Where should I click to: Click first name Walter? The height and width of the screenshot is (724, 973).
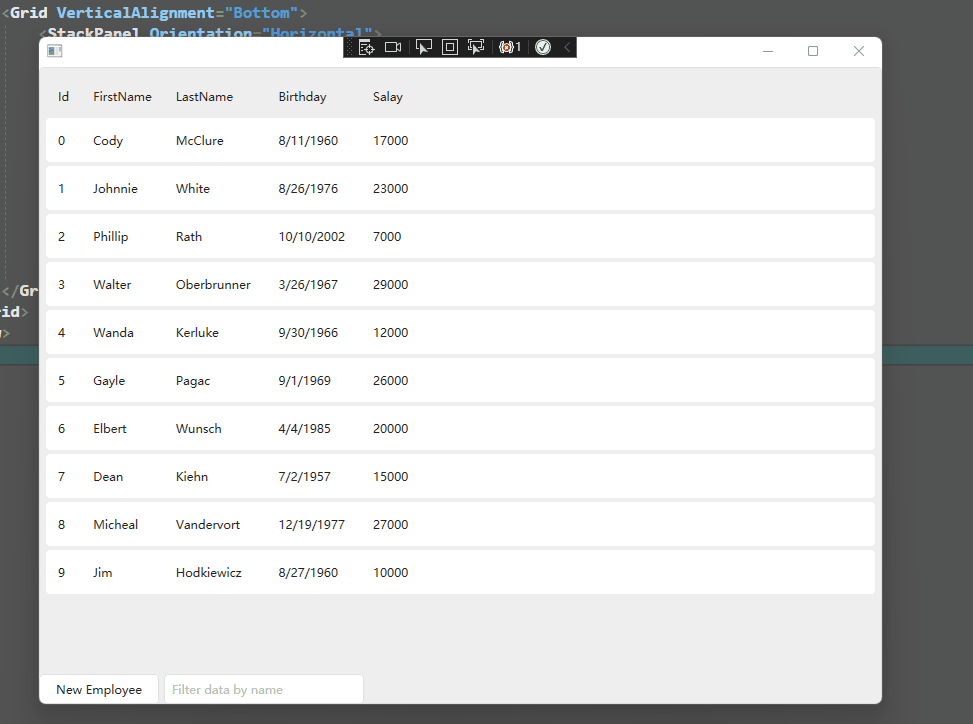pos(112,285)
